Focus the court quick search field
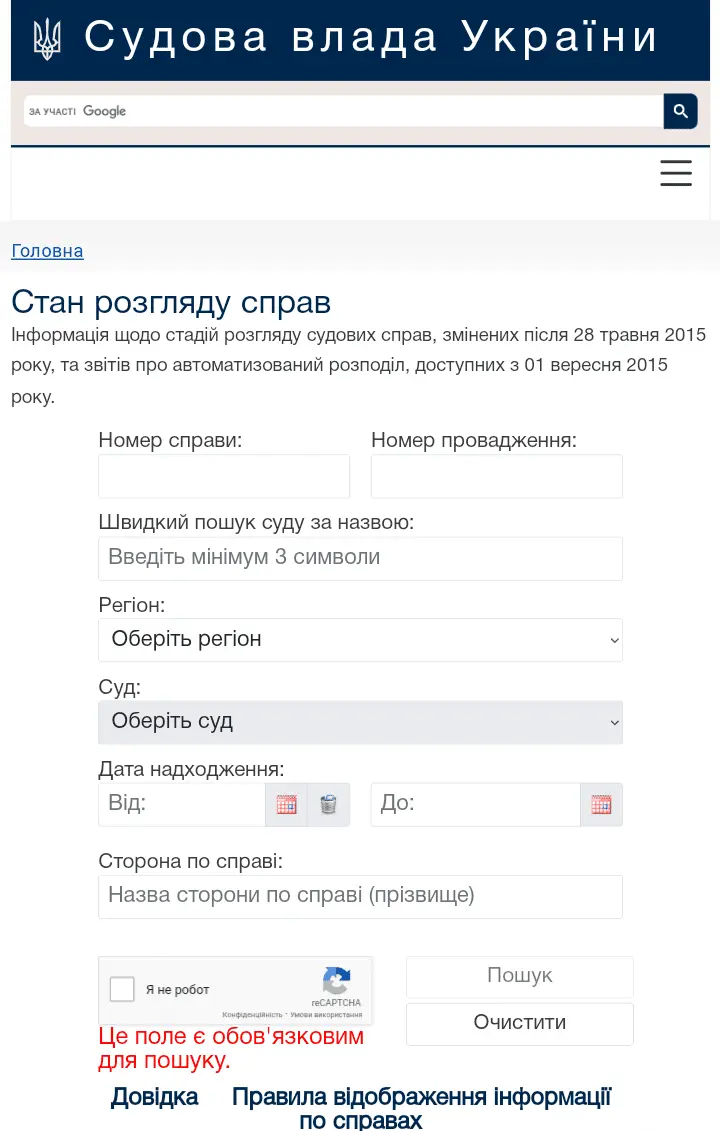720x1131 pixels. (360, 558)
